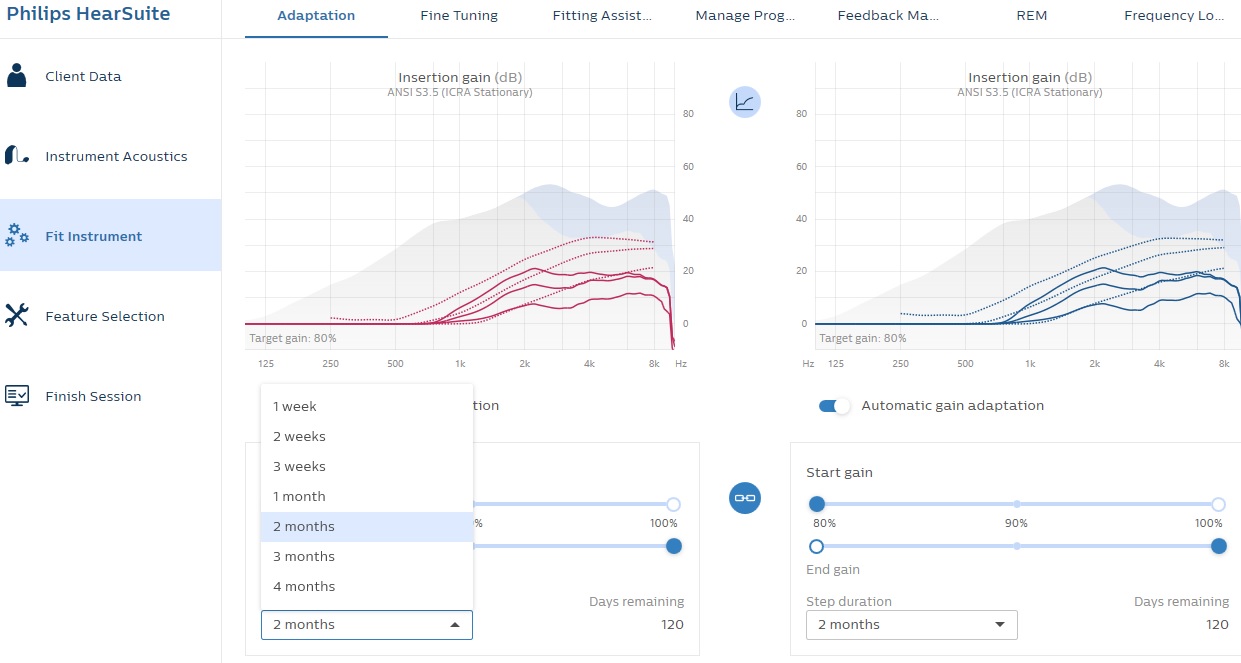Switch to the REM tab
The width and height of the screenshot is (1241, 663).
point(1031,16)
